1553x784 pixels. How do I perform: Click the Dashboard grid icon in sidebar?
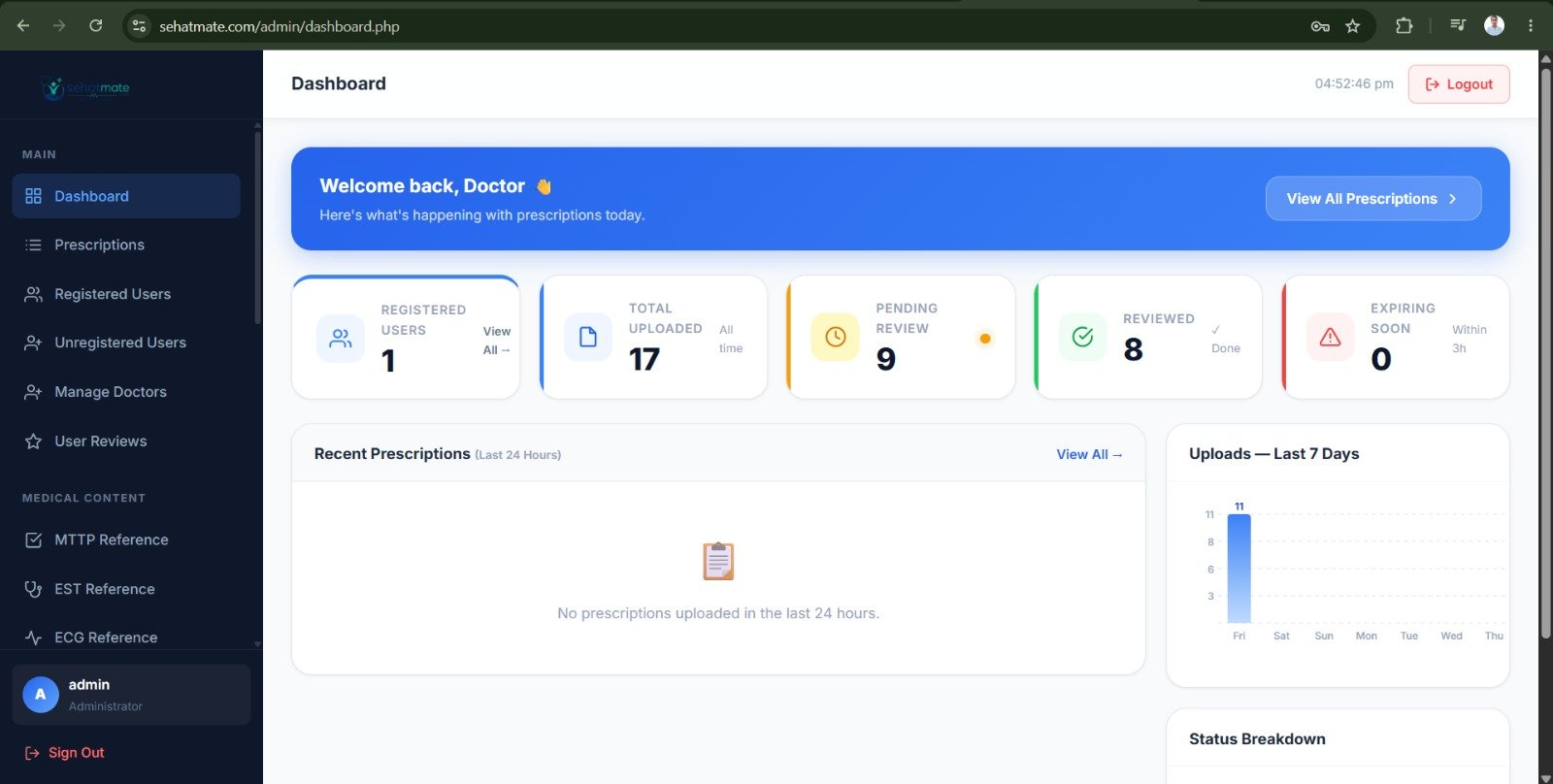[x=33, y=196]
